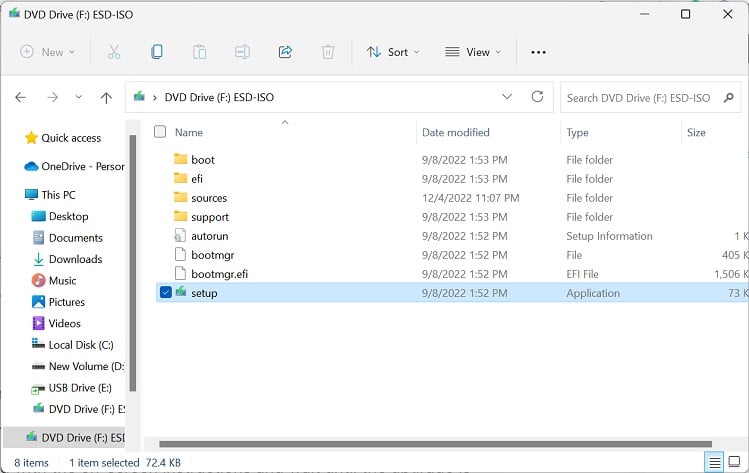Image resolution: width=749 pixels, height=473 pixels.
Task: Select This PC in sidebar
Action: click(x=50, y=195)
